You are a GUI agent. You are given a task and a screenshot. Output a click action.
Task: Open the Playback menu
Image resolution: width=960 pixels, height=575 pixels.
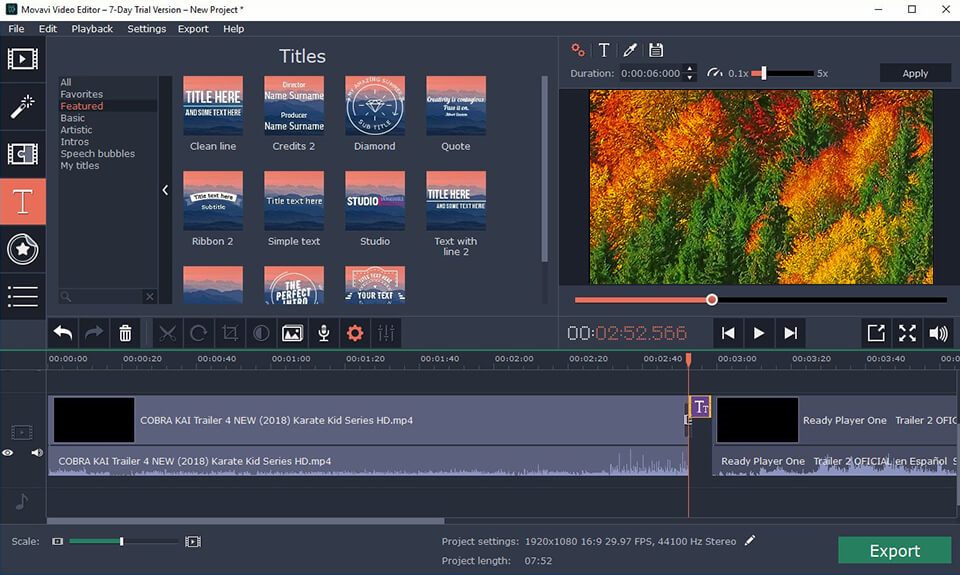[92, 29]
